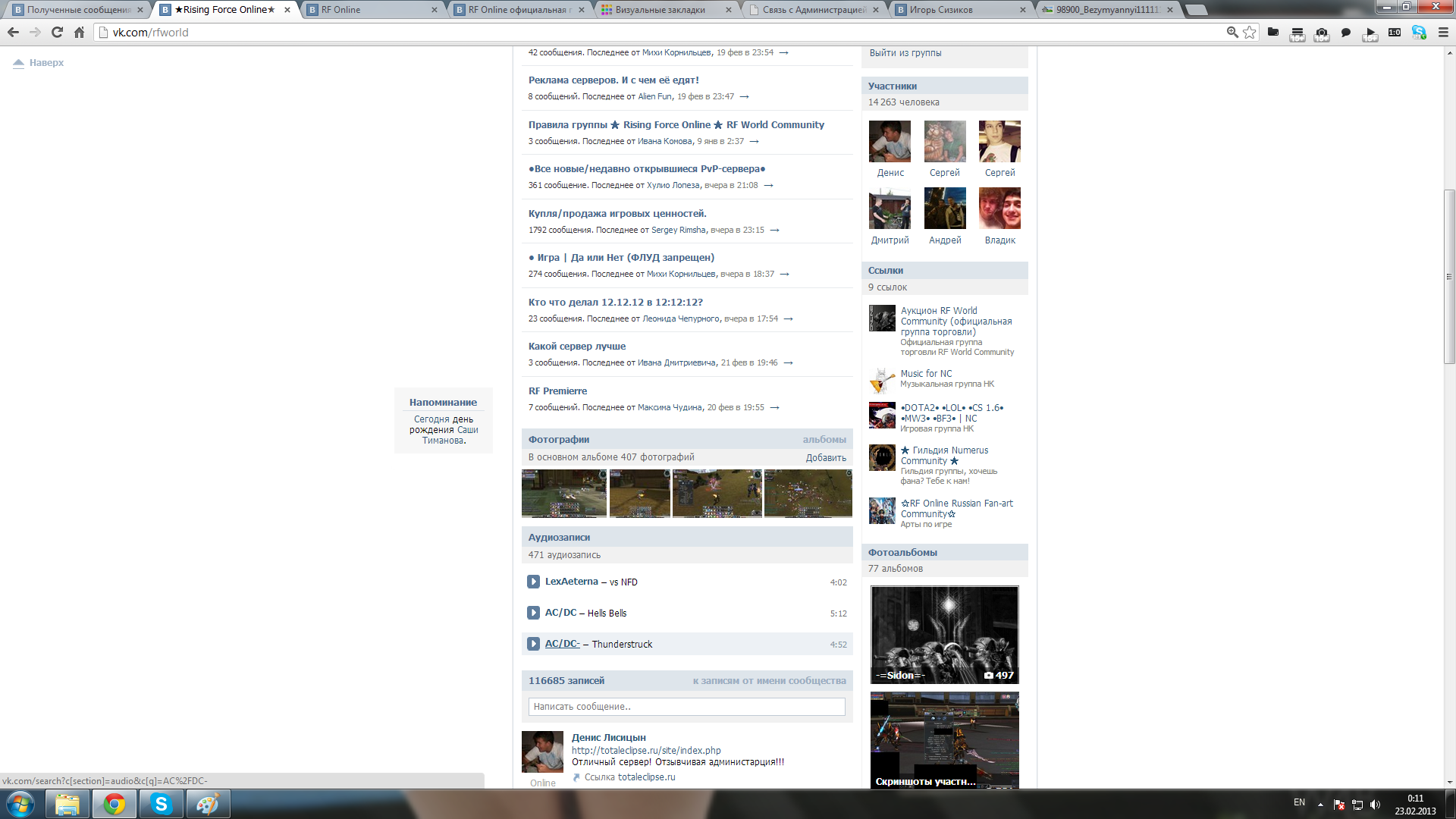Viewport: 1456px width, 819px height.
Task: Click arrow after Михи Корнильцев 18:37
Action: pos(784,275)
